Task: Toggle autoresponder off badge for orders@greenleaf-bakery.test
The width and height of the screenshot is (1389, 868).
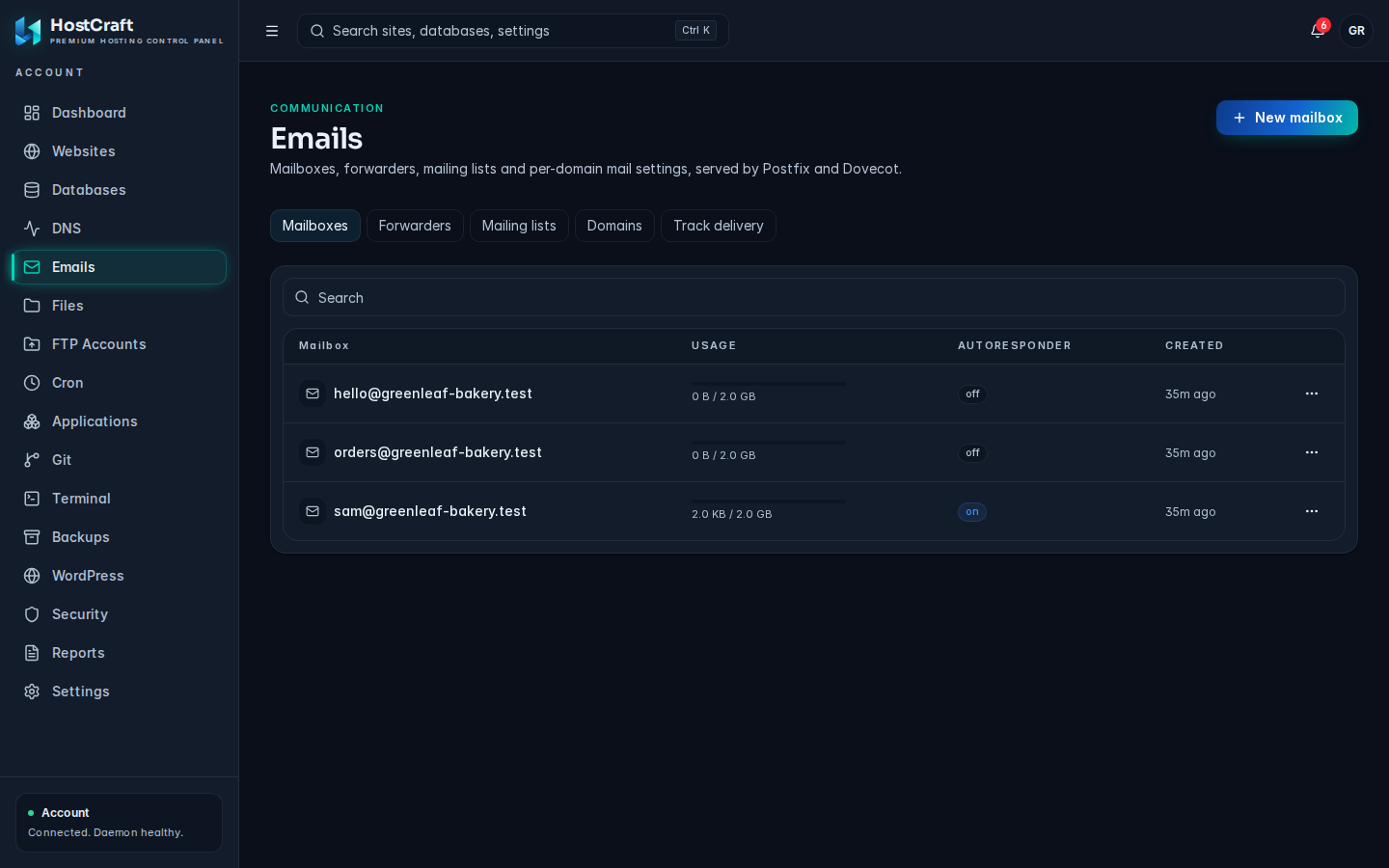Action: 972,452
